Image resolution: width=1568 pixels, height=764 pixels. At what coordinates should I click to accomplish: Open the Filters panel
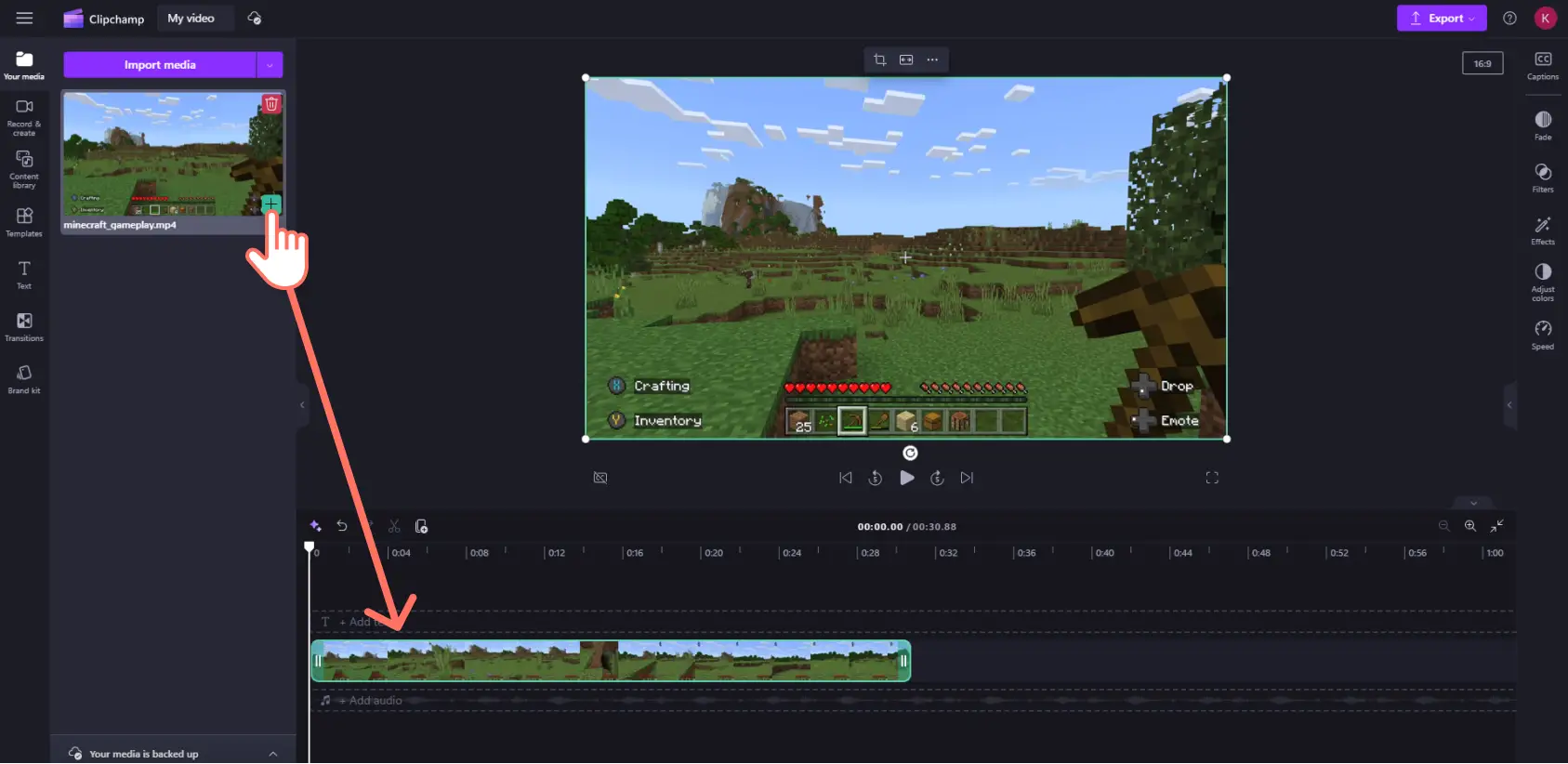pyautogui.click(x=1543, y=178)
